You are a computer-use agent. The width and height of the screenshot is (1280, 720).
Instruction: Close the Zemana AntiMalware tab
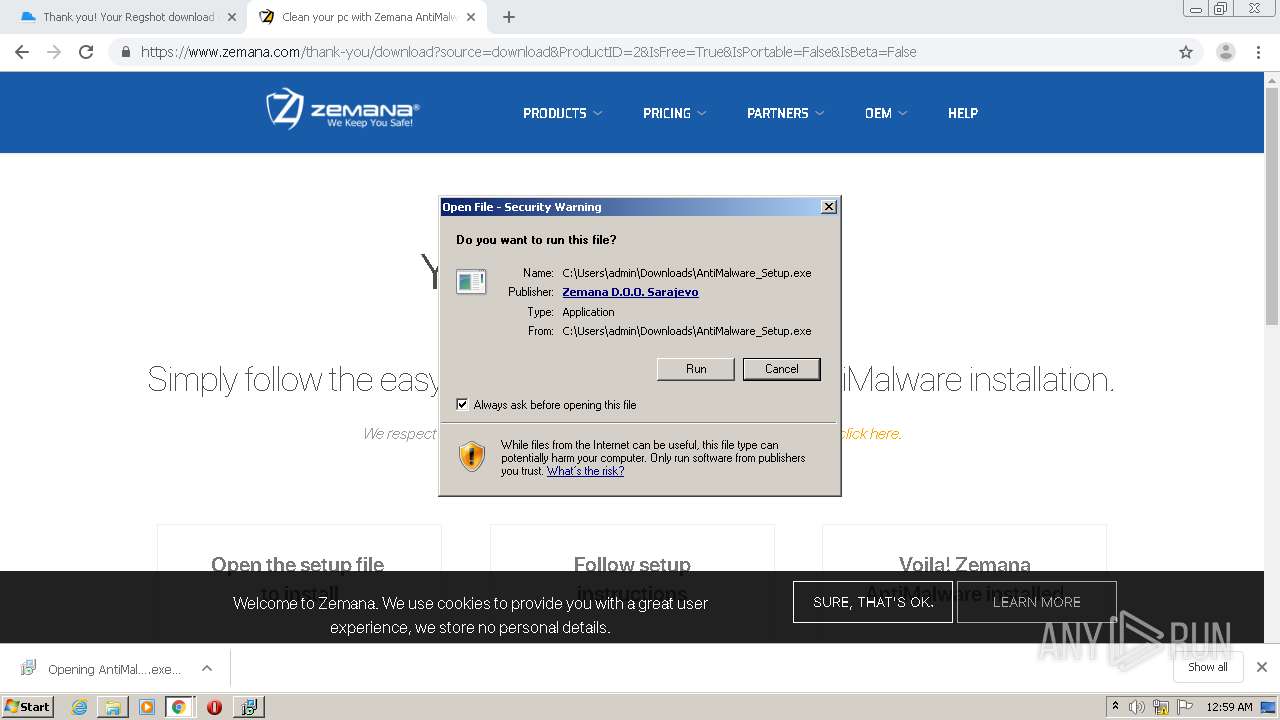pyautogui.click(x=471, y=17)
